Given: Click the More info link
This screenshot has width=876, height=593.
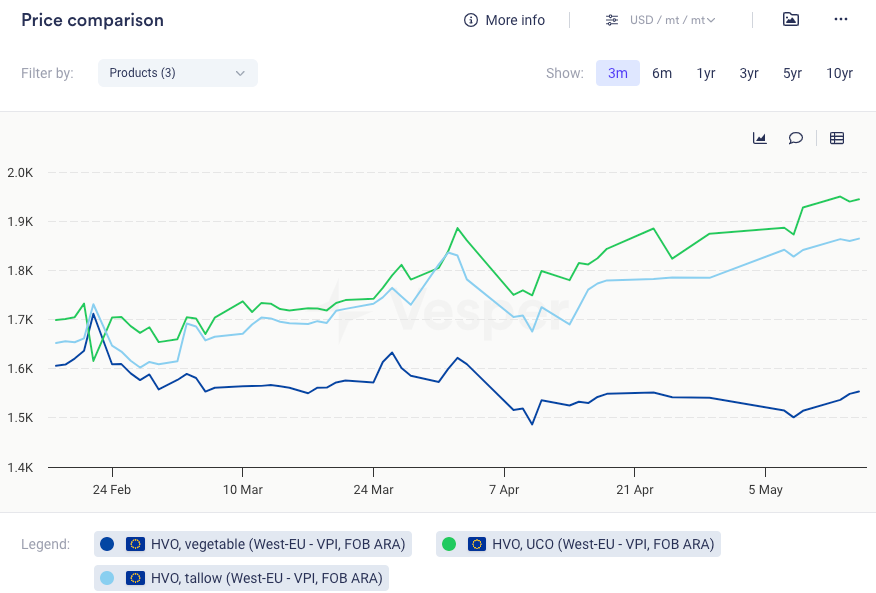Looking at the screenshot, I should (515, 20).
